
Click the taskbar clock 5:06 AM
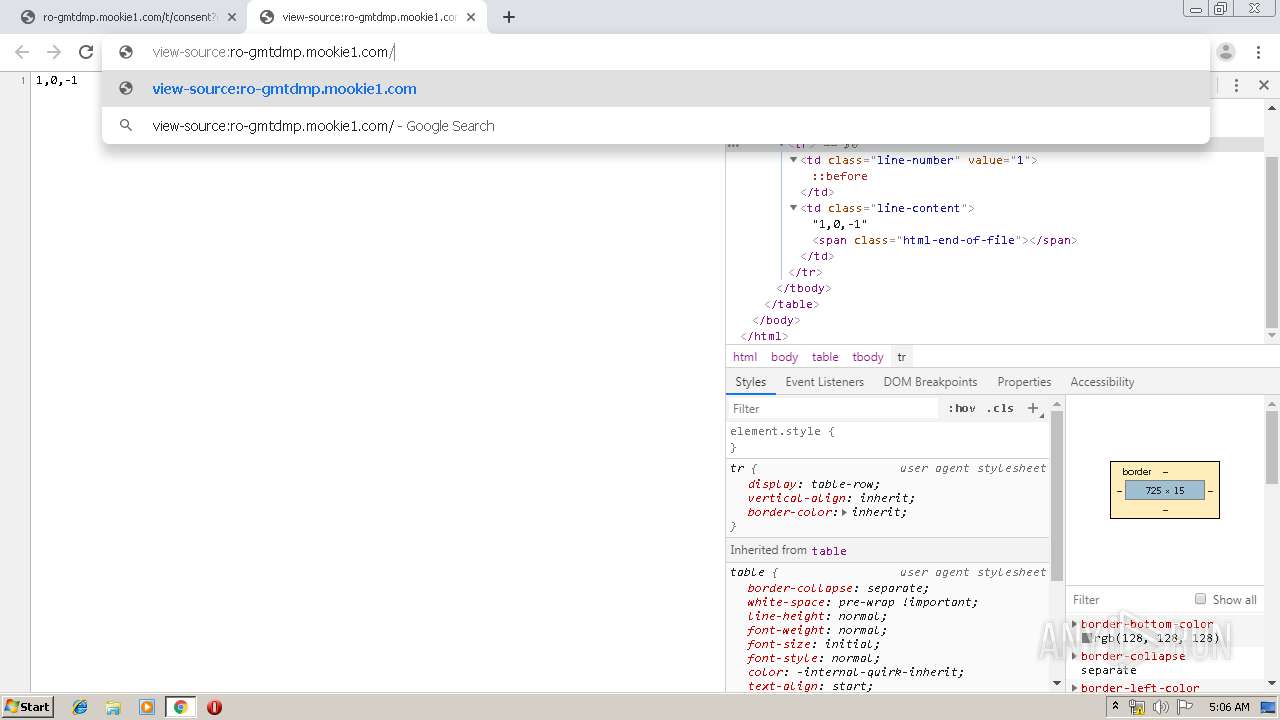coord(1229,707)
